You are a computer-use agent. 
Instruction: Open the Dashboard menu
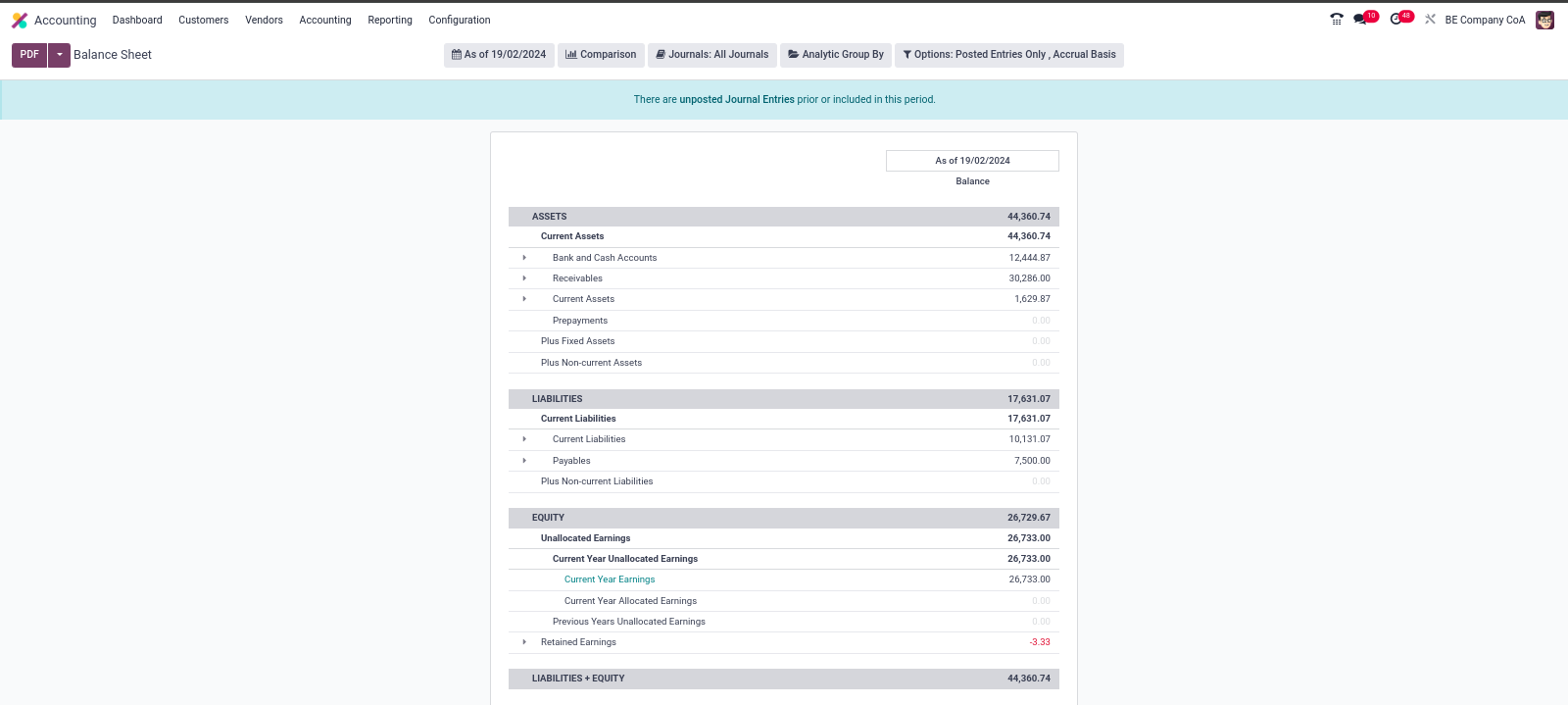point(137,20)
